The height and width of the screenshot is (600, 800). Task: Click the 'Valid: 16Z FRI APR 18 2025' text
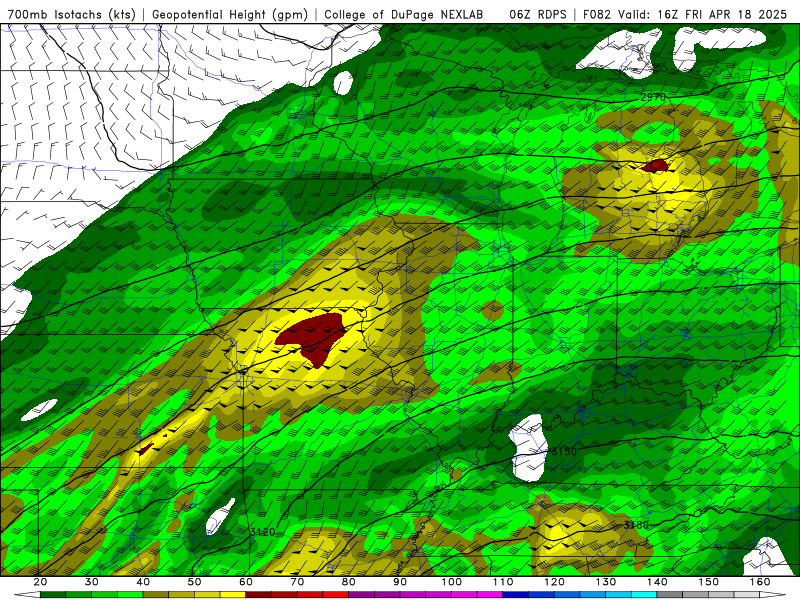click(703, 14)
